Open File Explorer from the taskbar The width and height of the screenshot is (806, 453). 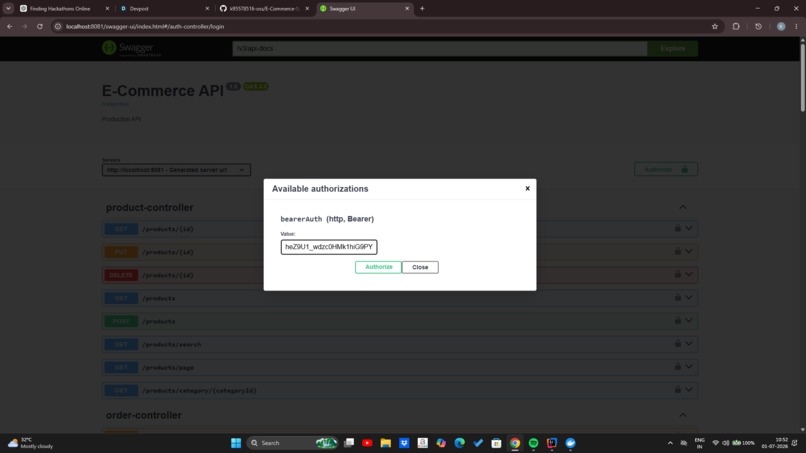[386, 443]
